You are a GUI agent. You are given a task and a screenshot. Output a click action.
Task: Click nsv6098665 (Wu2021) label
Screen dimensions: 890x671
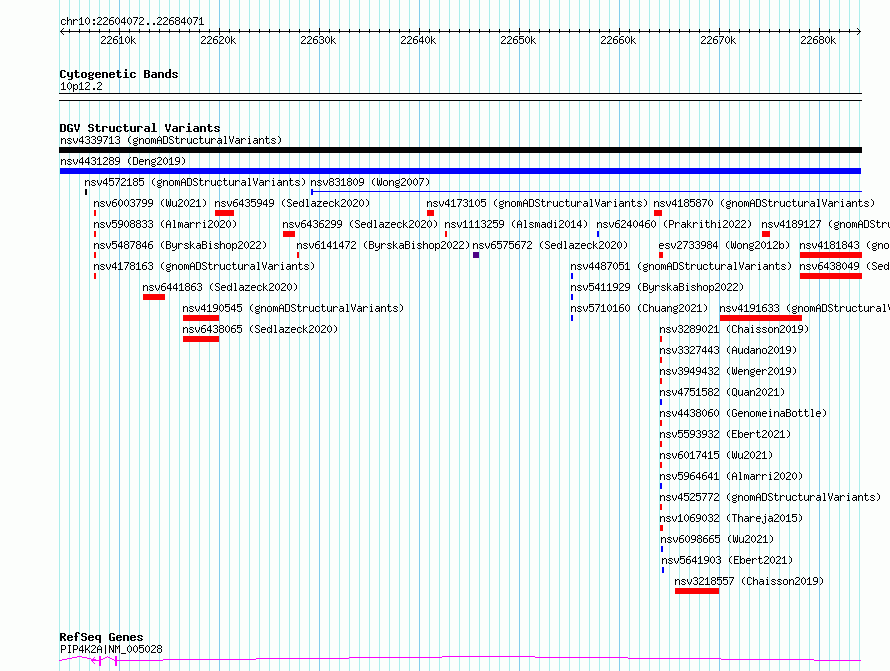click(x=717, y=539)
